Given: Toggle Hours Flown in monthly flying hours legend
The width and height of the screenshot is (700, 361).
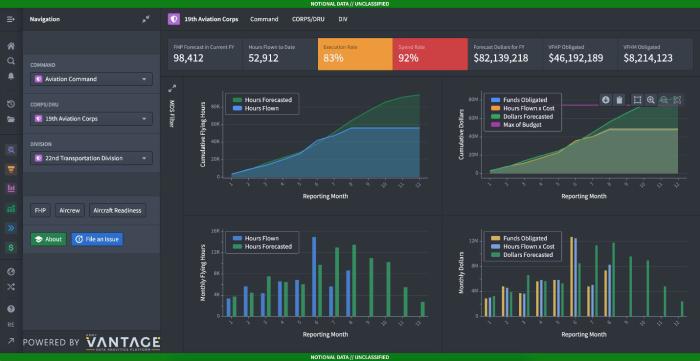Looking at the screenshot, I should pyautogui.click(x=256, y=238).
